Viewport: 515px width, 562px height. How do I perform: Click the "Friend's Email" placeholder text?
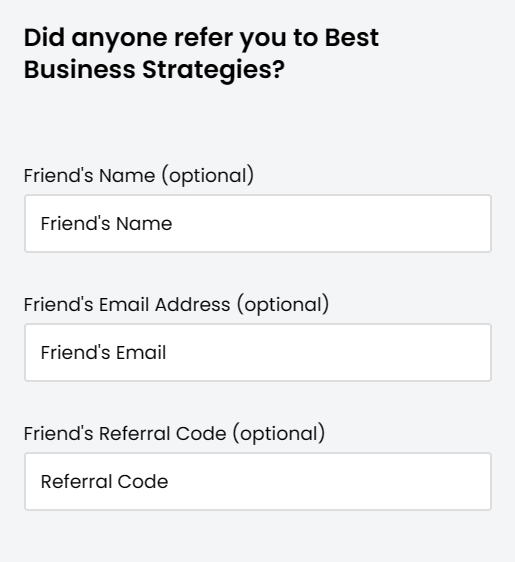(x=104, y=353)
